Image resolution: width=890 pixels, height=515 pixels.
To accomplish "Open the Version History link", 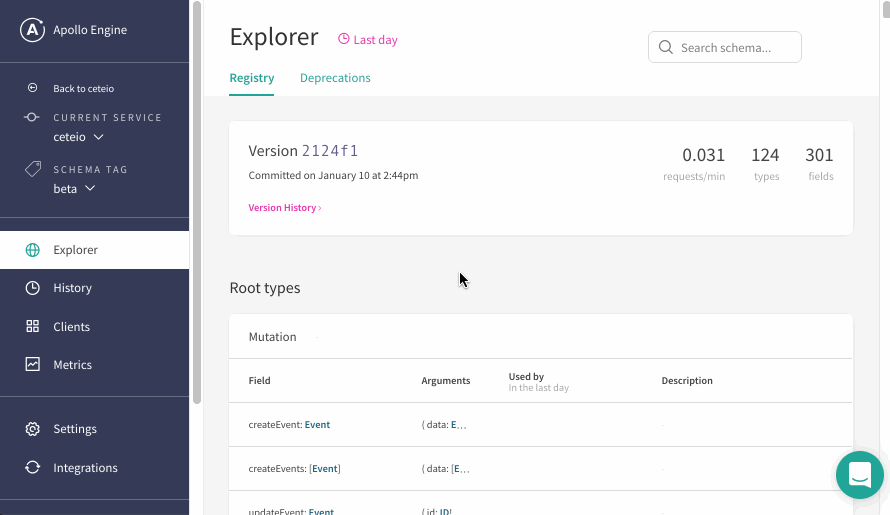I will pos(285,208).
